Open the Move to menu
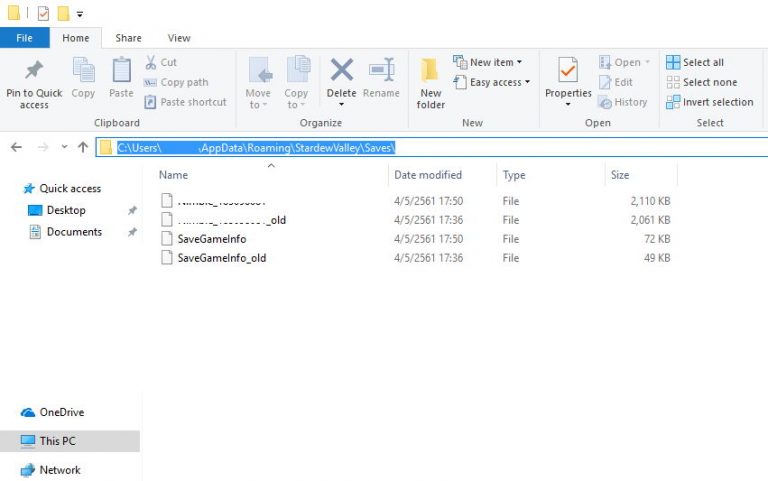Image resolution: width=768 pixels, height=481 pixels. 258,83
